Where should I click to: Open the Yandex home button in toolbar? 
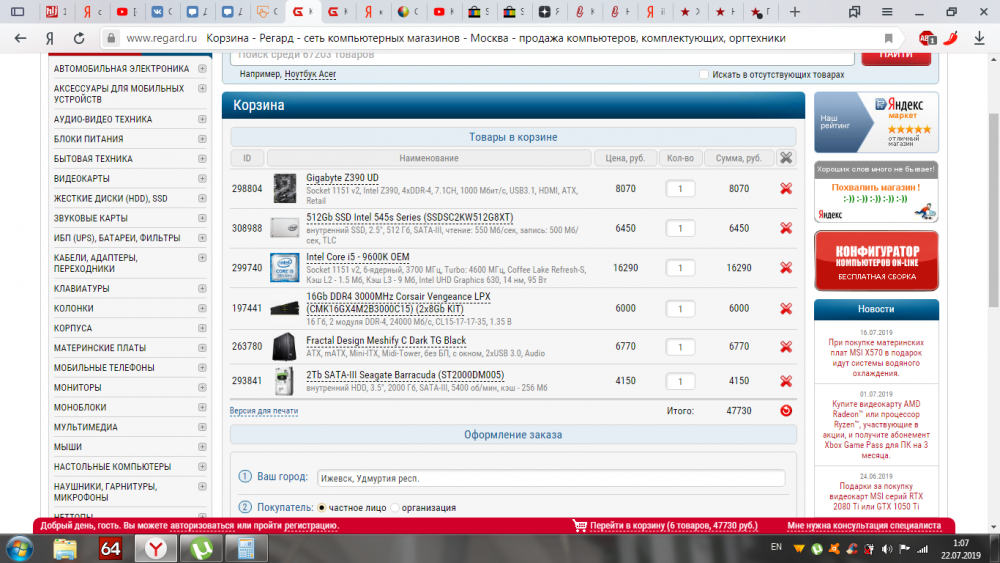(x=49, y=38)
